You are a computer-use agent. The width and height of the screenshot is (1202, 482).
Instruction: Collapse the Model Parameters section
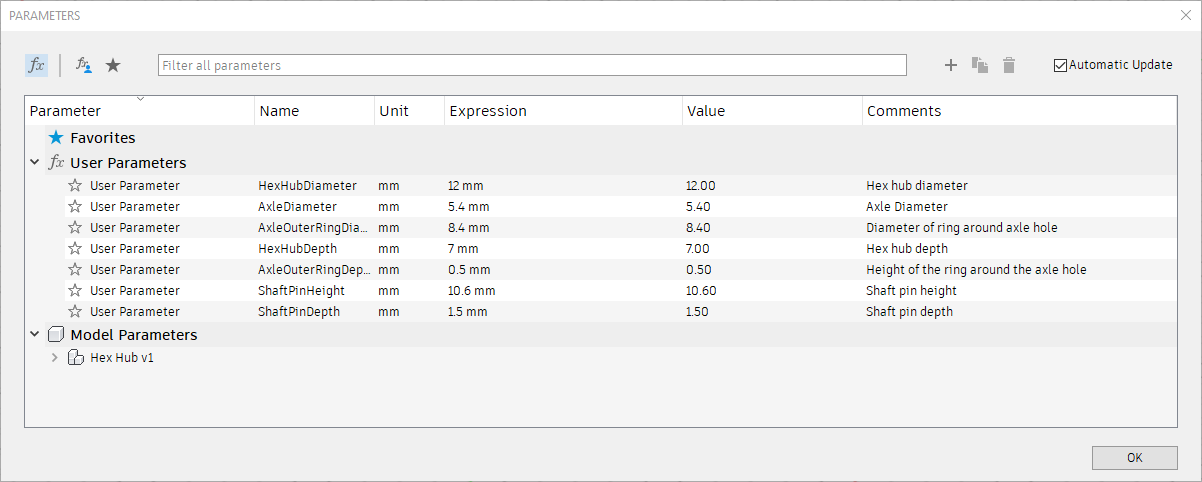35,335
